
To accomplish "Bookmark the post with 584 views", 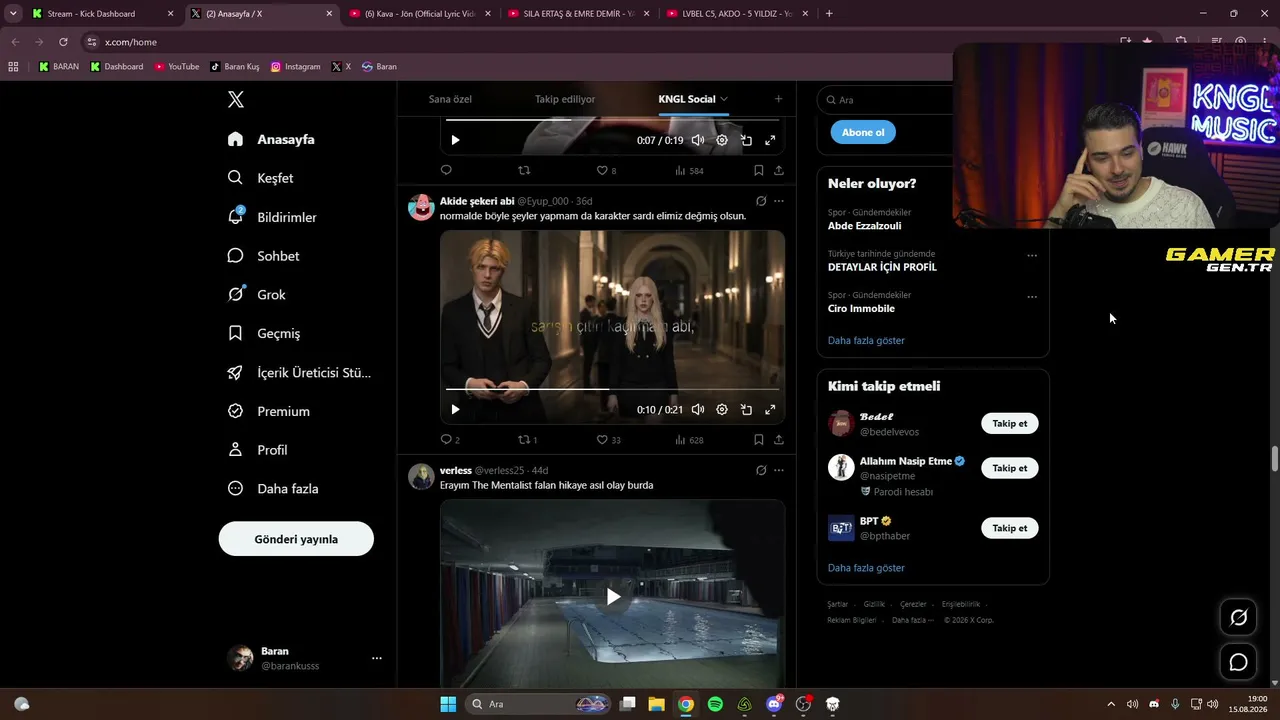I will pyautogui.click(x=758, y=170).
